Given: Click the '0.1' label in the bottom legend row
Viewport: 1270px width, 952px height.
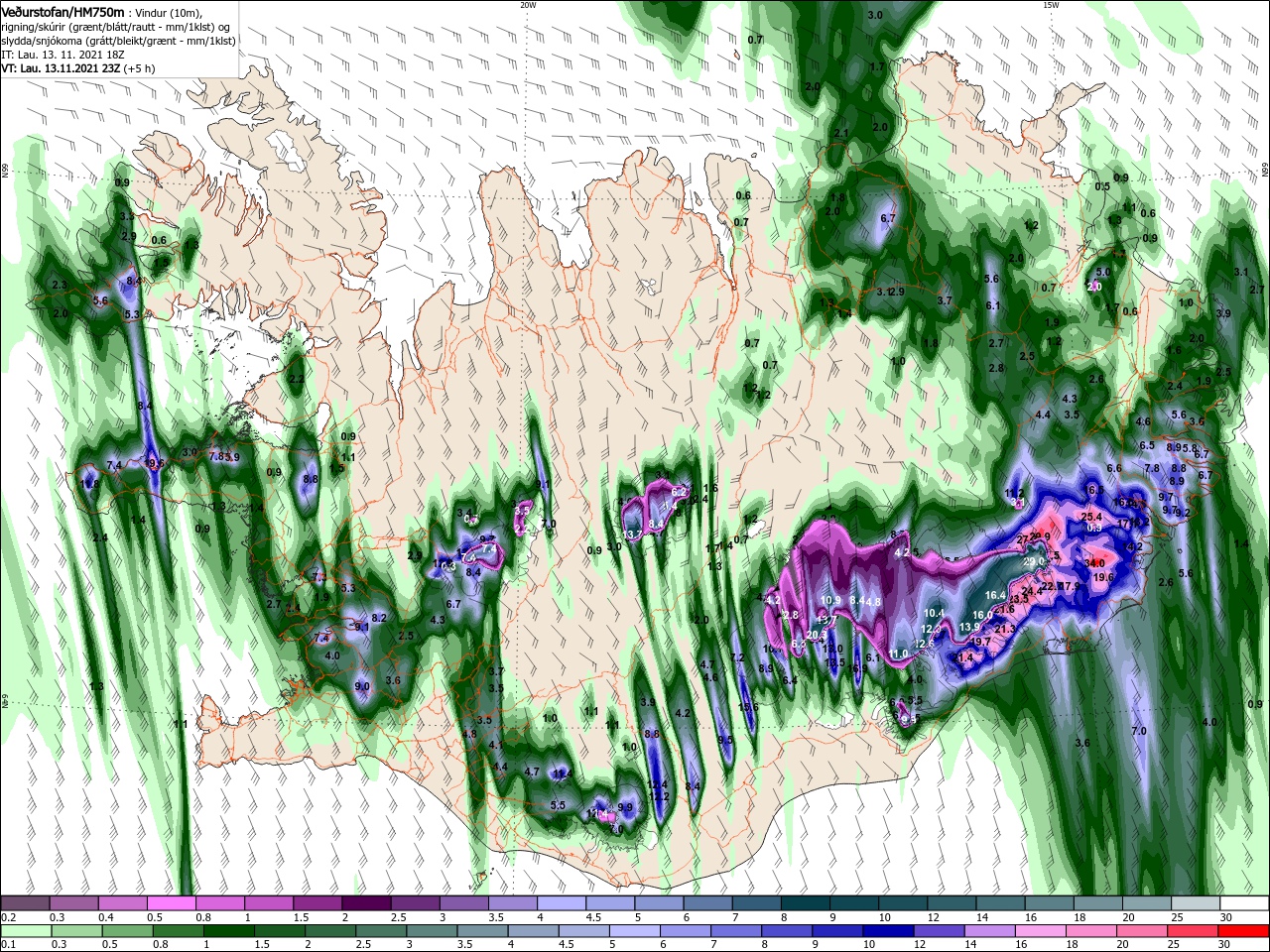Looking at the screenshot, I should click(9, 945).
